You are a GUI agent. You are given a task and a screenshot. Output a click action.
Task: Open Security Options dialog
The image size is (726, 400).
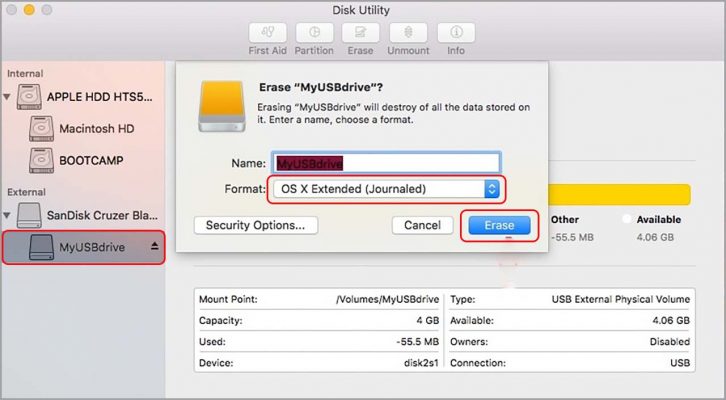pos(256,225)
